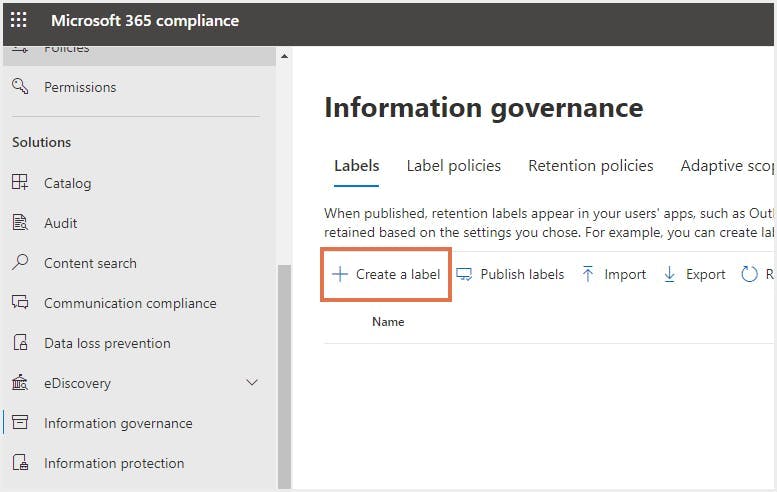Go to Content search

pyautogui.click(x=90, y=263)
